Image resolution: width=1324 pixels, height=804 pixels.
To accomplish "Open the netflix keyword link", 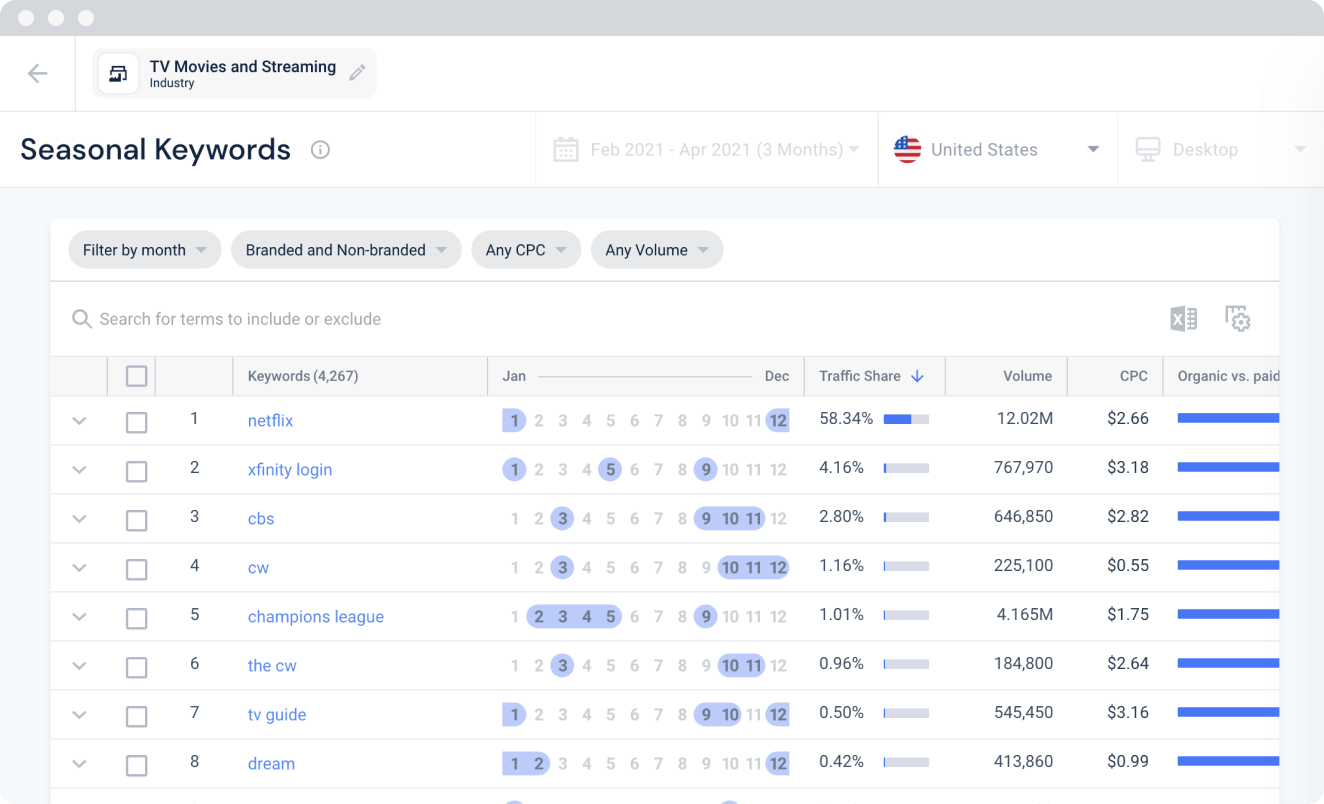I will [x=270, y=421].
